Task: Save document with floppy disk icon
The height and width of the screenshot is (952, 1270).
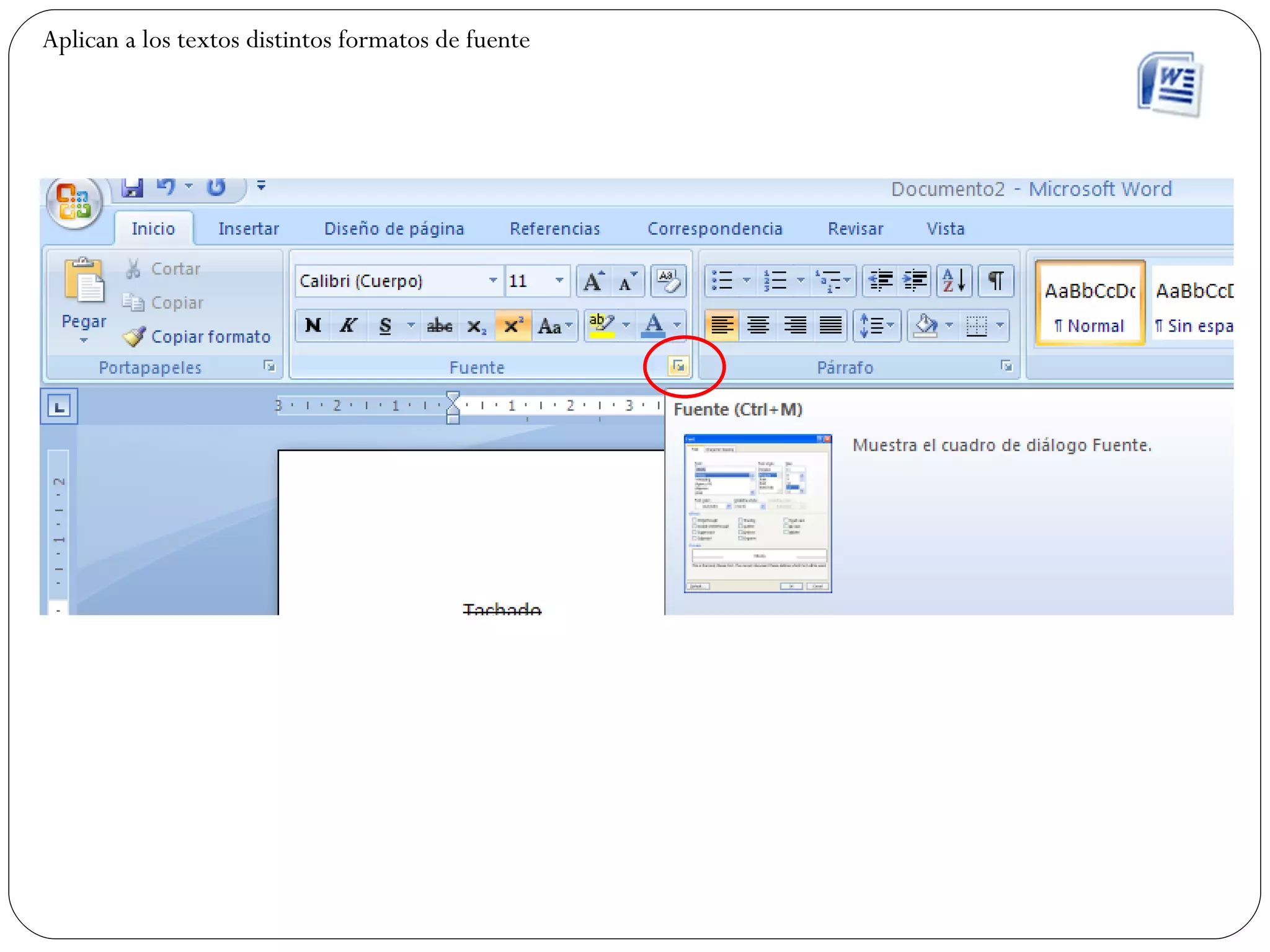Action: pos(132,187)
